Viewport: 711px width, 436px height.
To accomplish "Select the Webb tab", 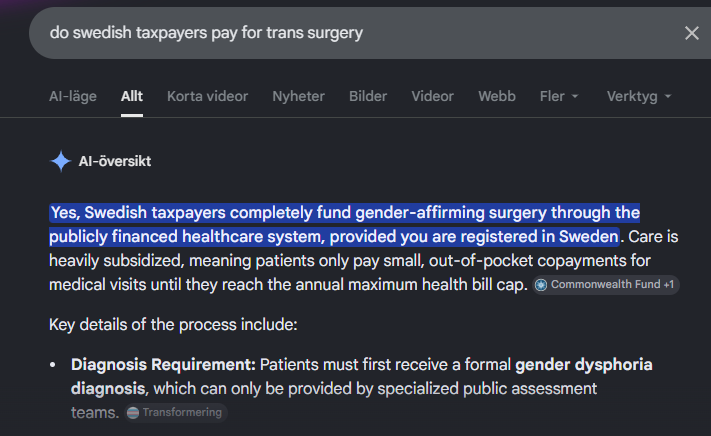I will point(497,96).
